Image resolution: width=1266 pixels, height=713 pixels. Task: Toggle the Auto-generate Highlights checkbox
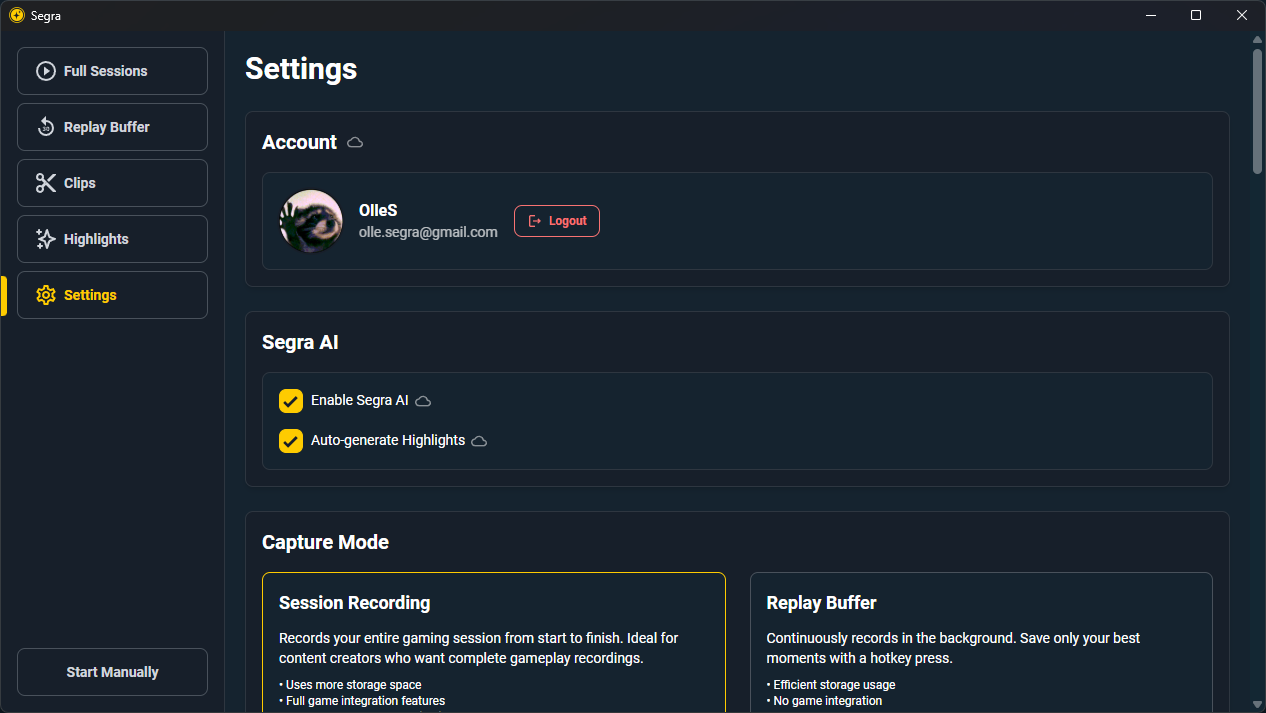pyautogui.click(x=291, y=441)
